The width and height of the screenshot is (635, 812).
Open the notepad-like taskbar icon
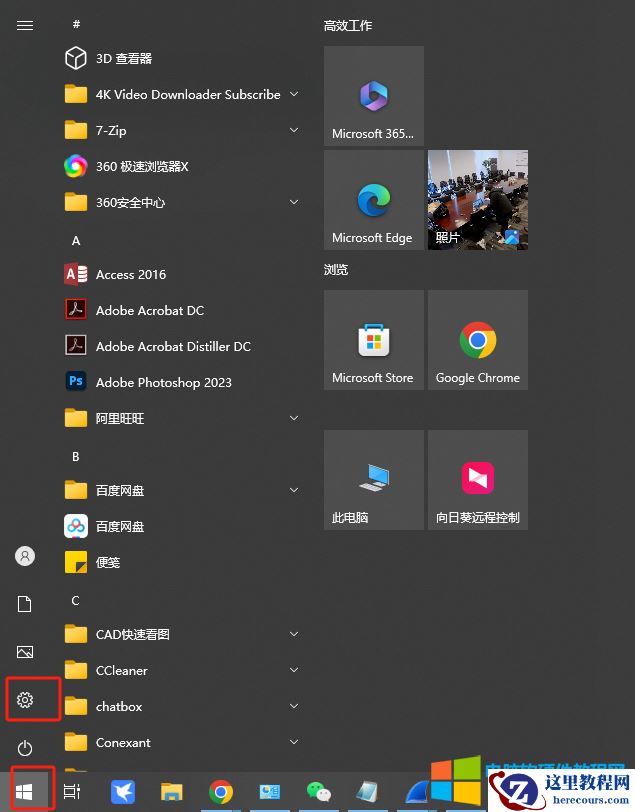tap(367, 792)
